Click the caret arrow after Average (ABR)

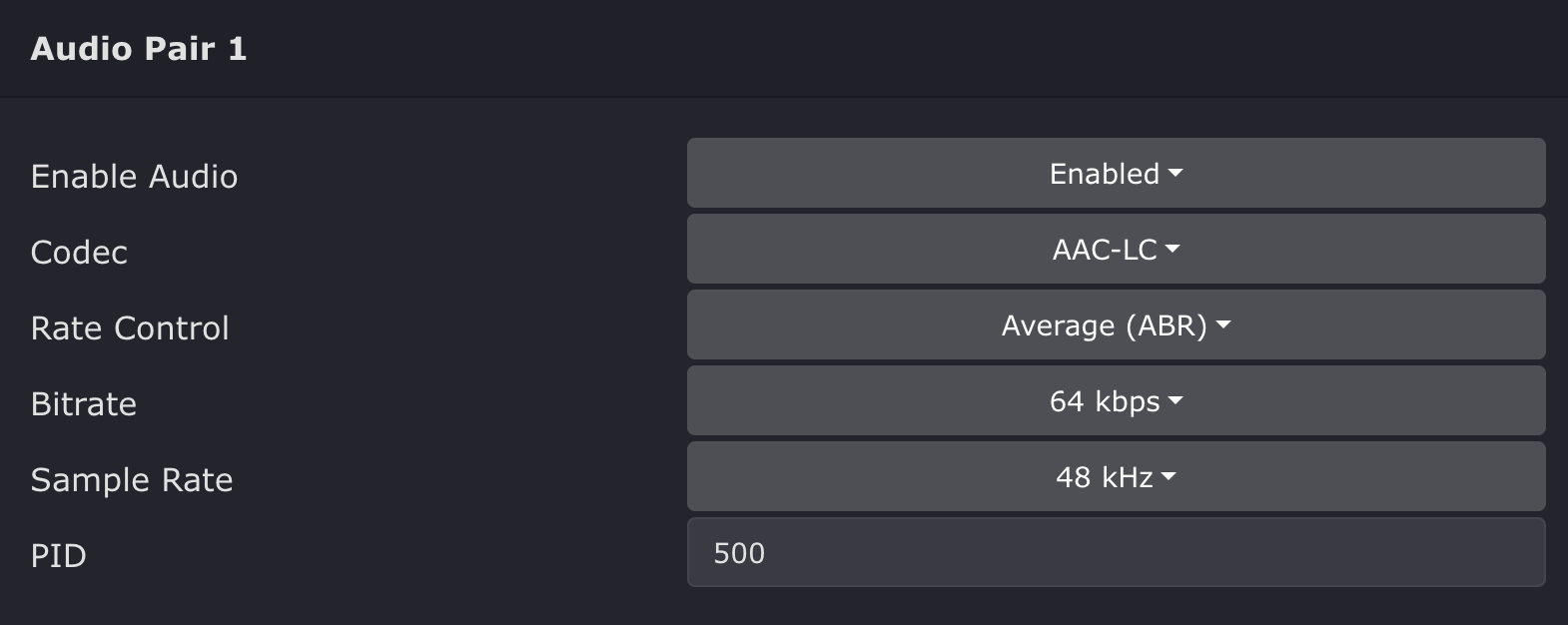click(x=1223, y=325)
